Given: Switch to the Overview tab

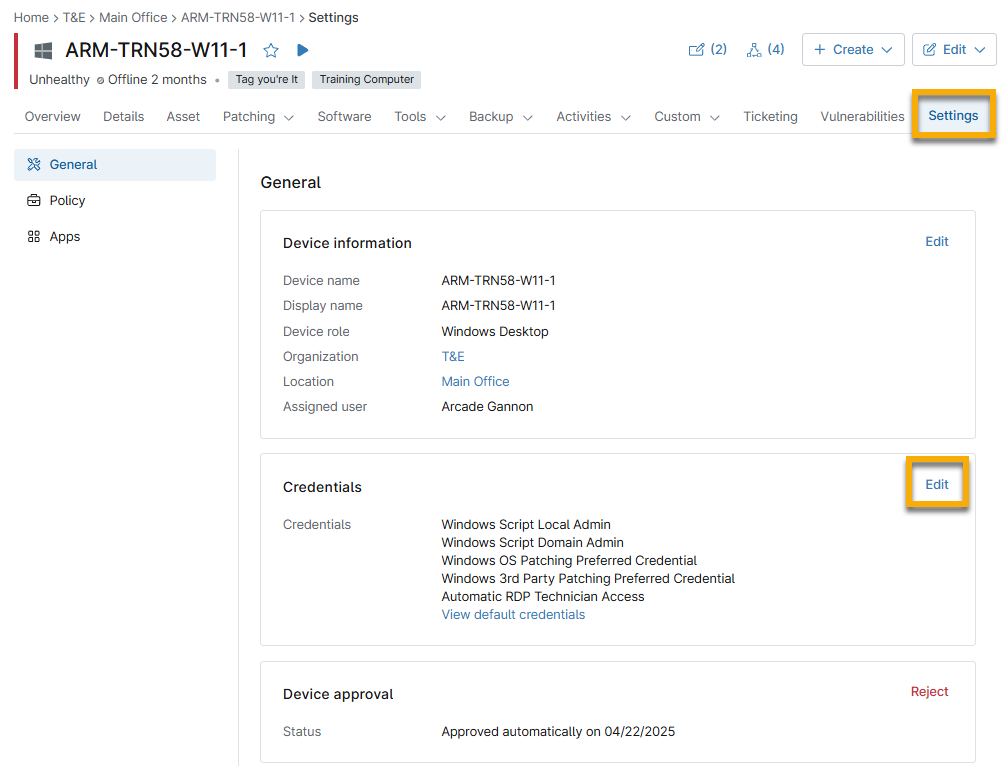Looking at the screenshot, I should [x=52, y=116].
